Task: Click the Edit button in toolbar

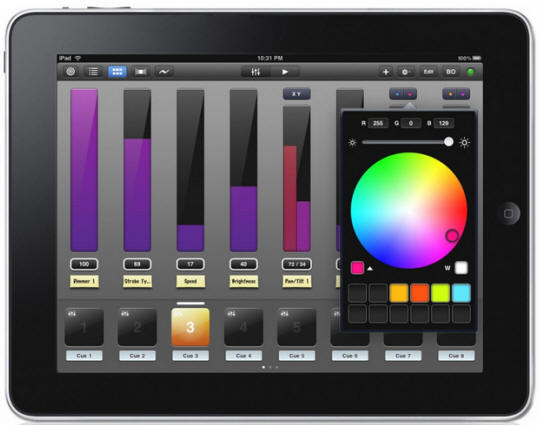Action: point(428,72)
